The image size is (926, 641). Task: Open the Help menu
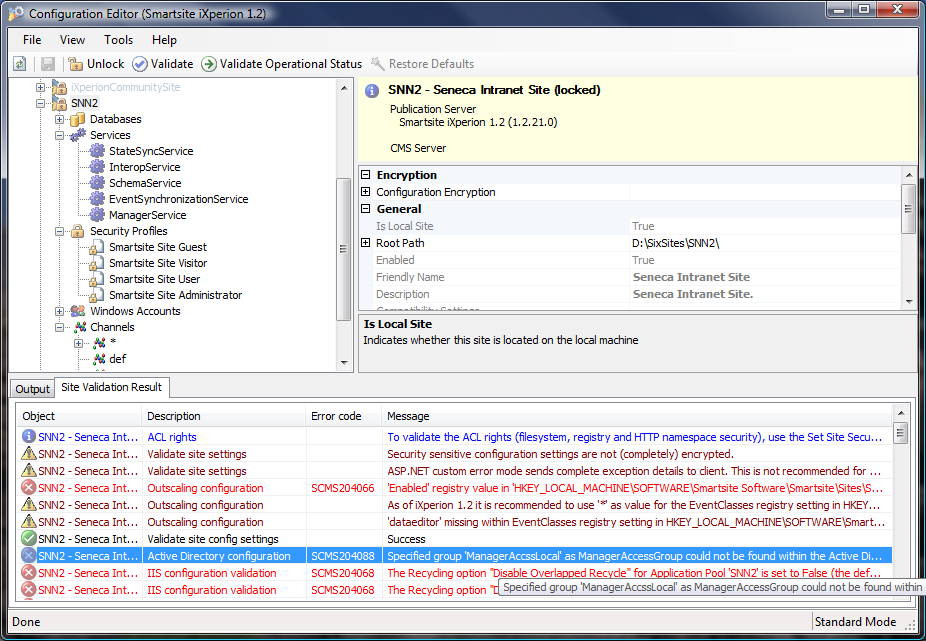tap(164, 40)
